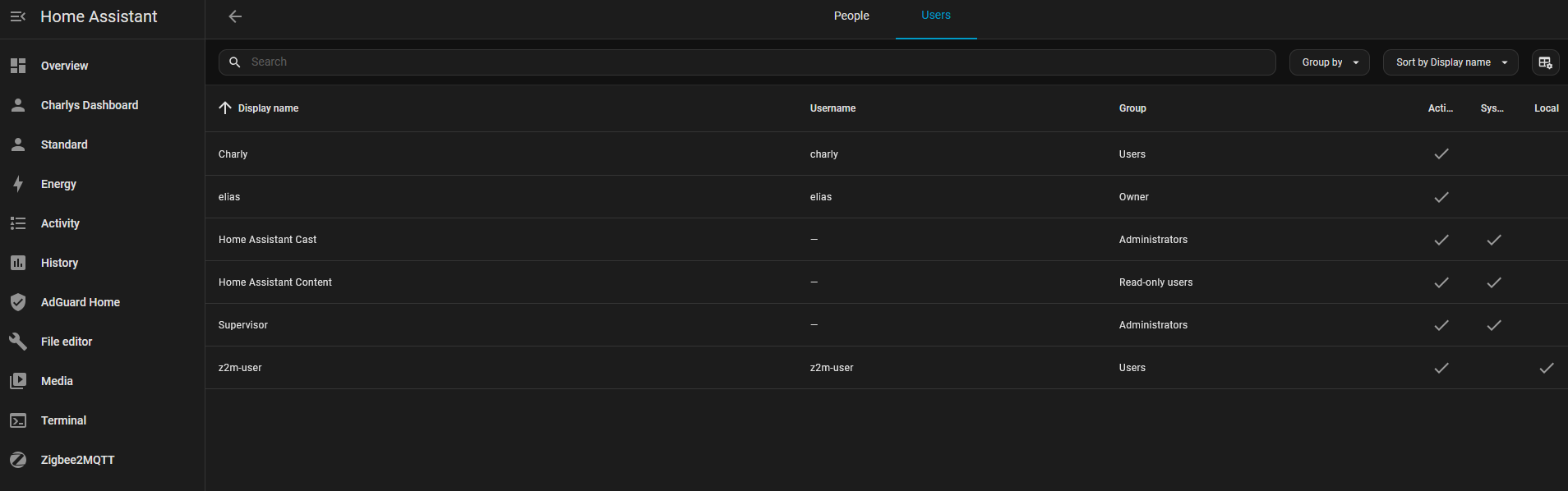Sort by Group column header
The height and width of the screenshot is (491, 1568).
pyautogui.click(x=1132, y=108)
